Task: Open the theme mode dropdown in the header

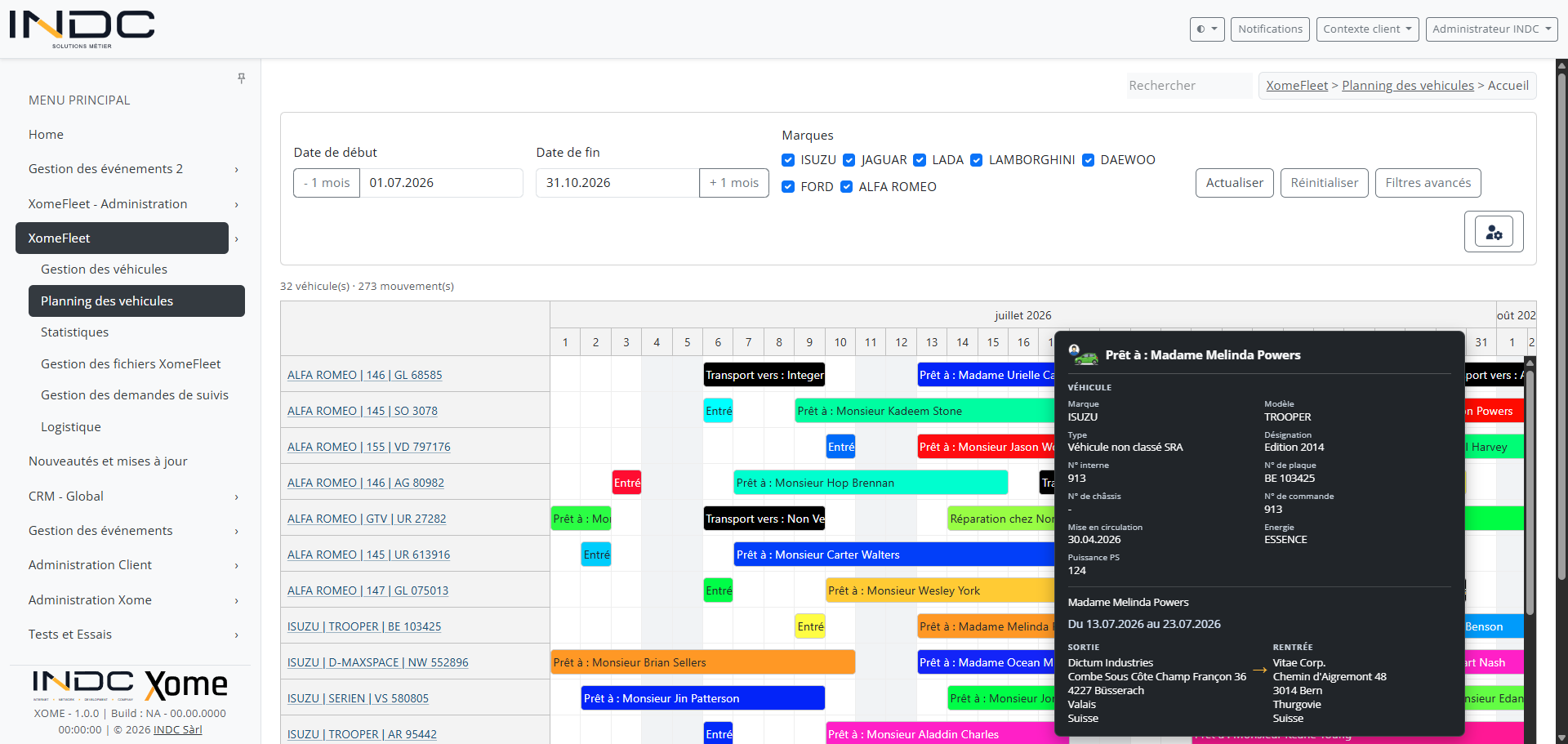Action: pos(1207,29)
